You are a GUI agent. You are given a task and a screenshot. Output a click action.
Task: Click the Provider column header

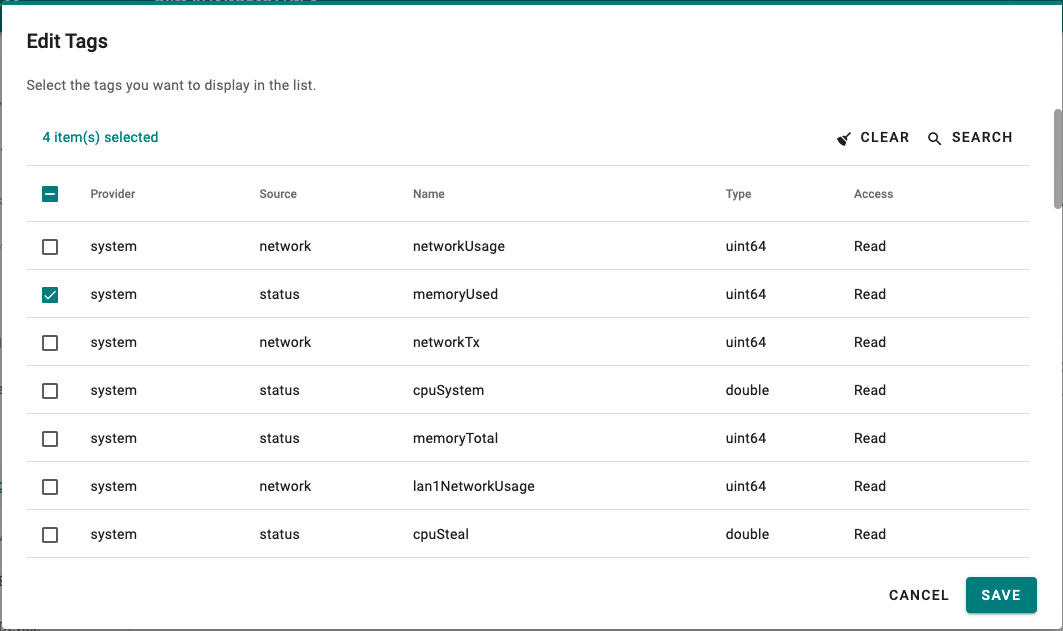tap(113, 194)
